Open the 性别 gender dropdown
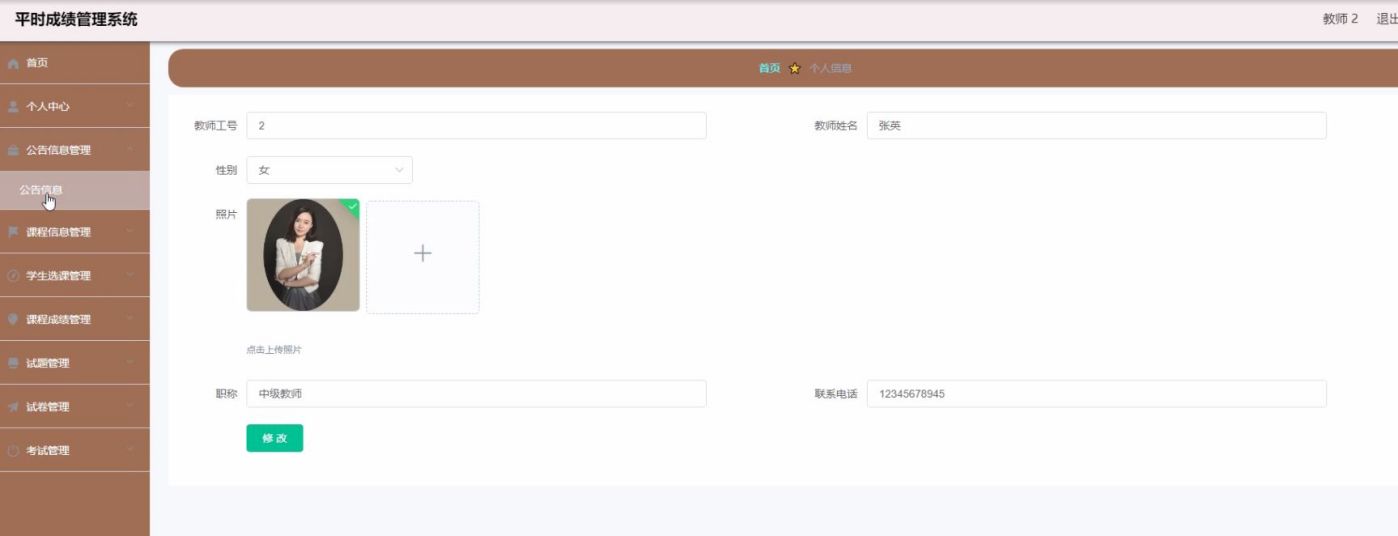Image resolution: width=1398 pixels, height=536 pixels. click(x=329, y=170)
